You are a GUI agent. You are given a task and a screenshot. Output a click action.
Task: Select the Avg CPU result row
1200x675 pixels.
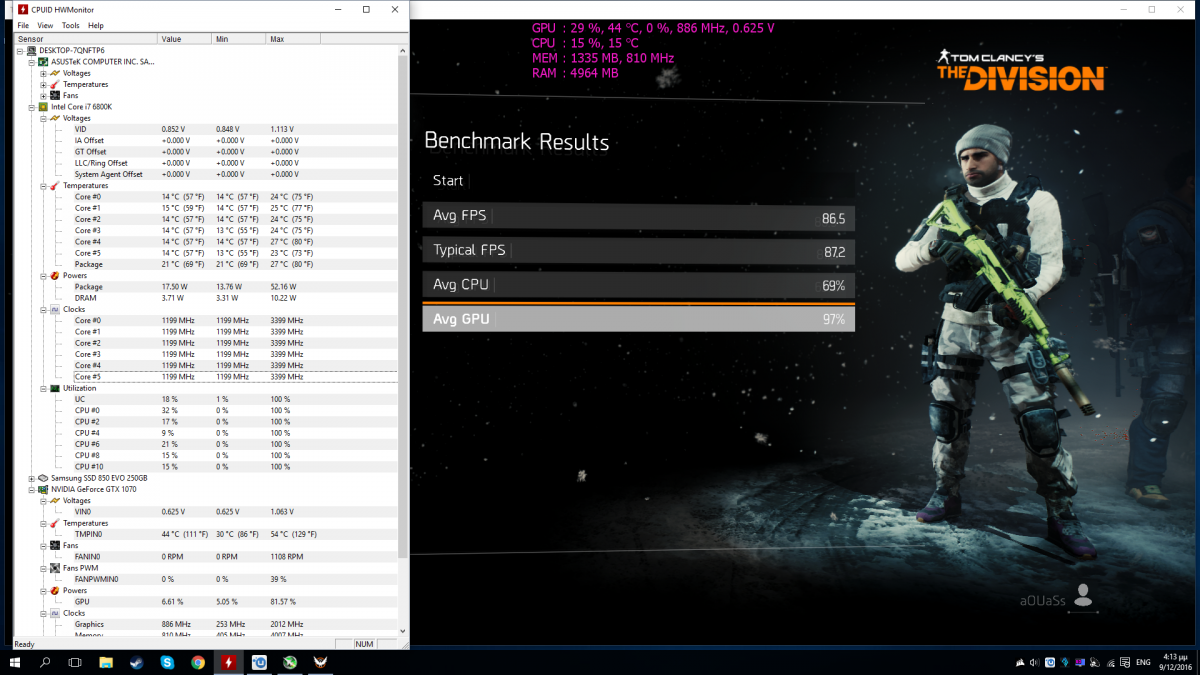coord(638,285)
